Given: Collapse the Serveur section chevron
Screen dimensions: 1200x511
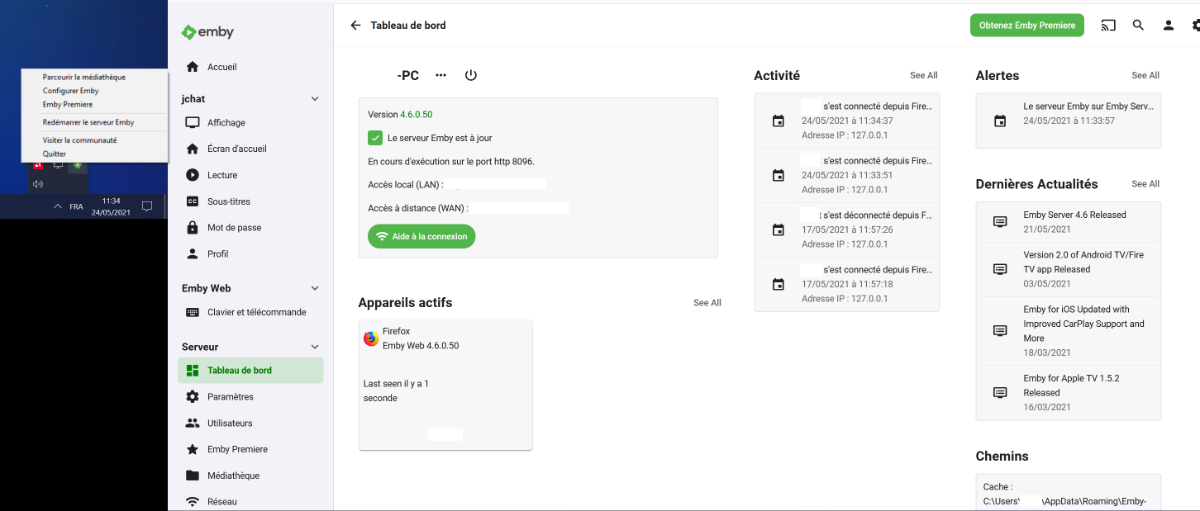Looking at the screenshot, I should pos(315,347).
